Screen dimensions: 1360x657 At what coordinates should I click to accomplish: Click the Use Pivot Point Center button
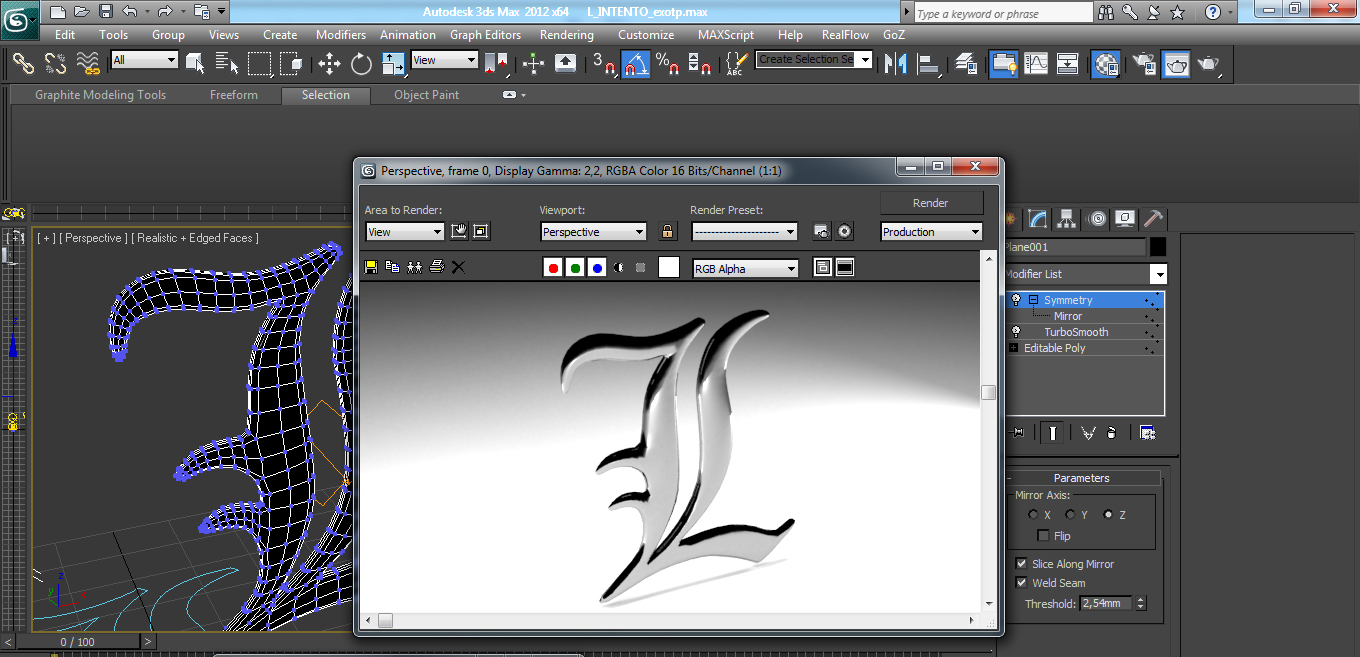[x=496, y=63]
